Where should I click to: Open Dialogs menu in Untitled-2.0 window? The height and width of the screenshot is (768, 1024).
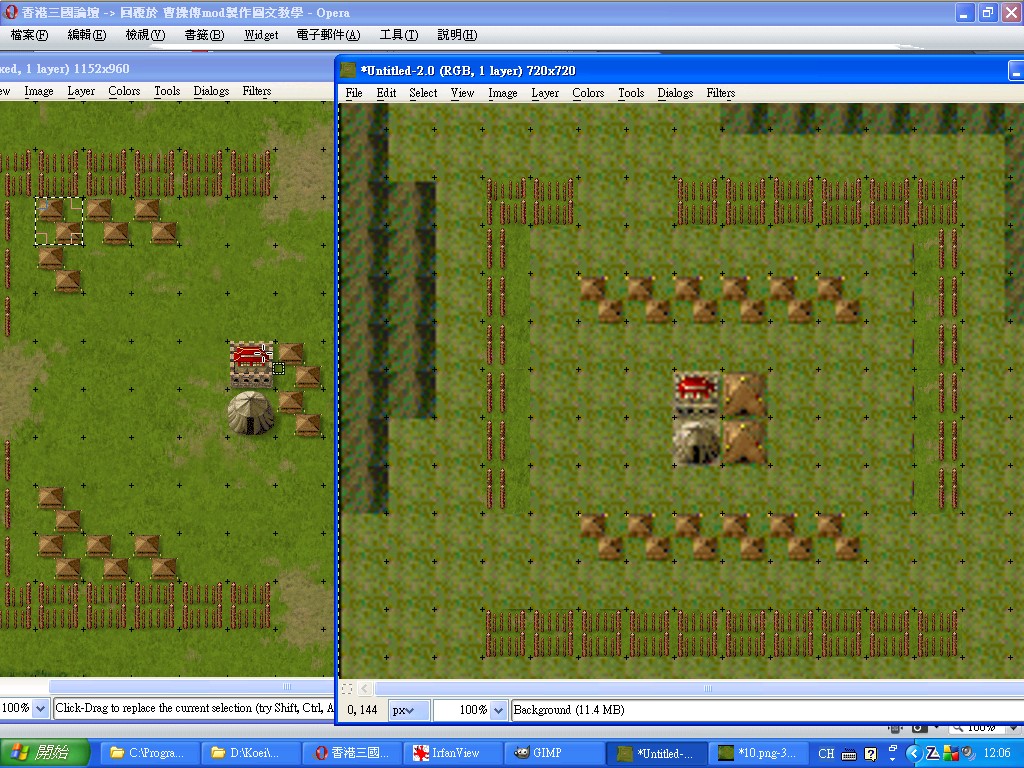point(675,93)
